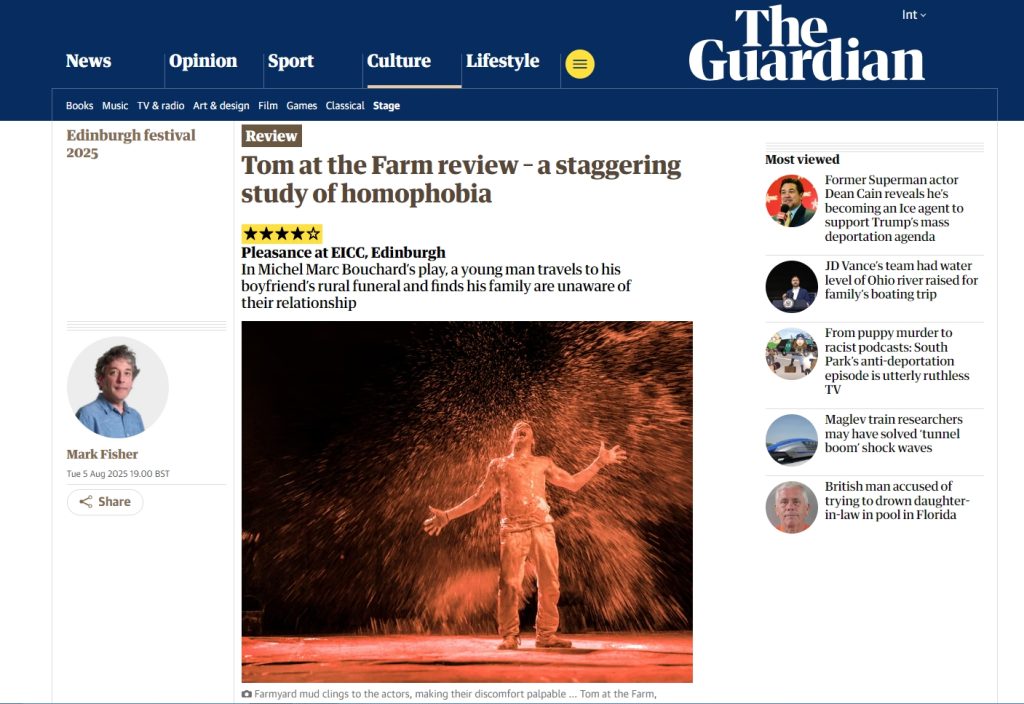Click the four-star rating badge
This screenshot has height=704, width=1024.
click(281, 234)
